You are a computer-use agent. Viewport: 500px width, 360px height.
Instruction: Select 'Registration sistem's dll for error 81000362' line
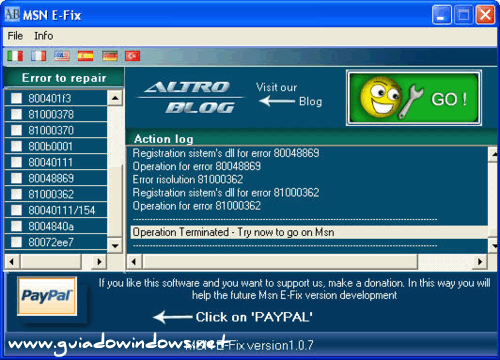226,192
